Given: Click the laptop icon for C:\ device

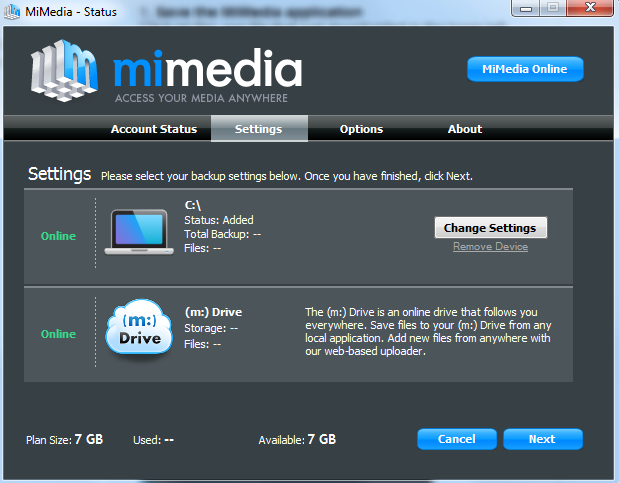Looking at the screenshot, I should 139,232.
